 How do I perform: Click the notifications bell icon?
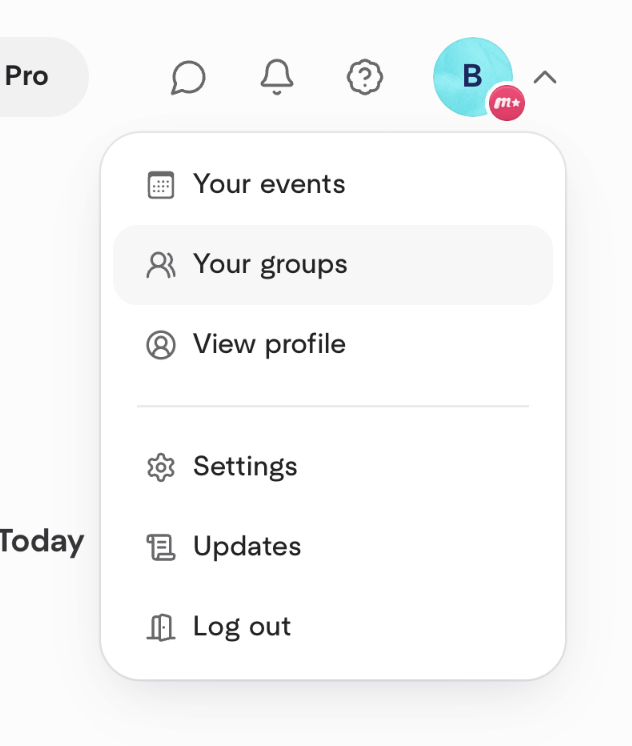pyautogui.click(x=277, y=77)
